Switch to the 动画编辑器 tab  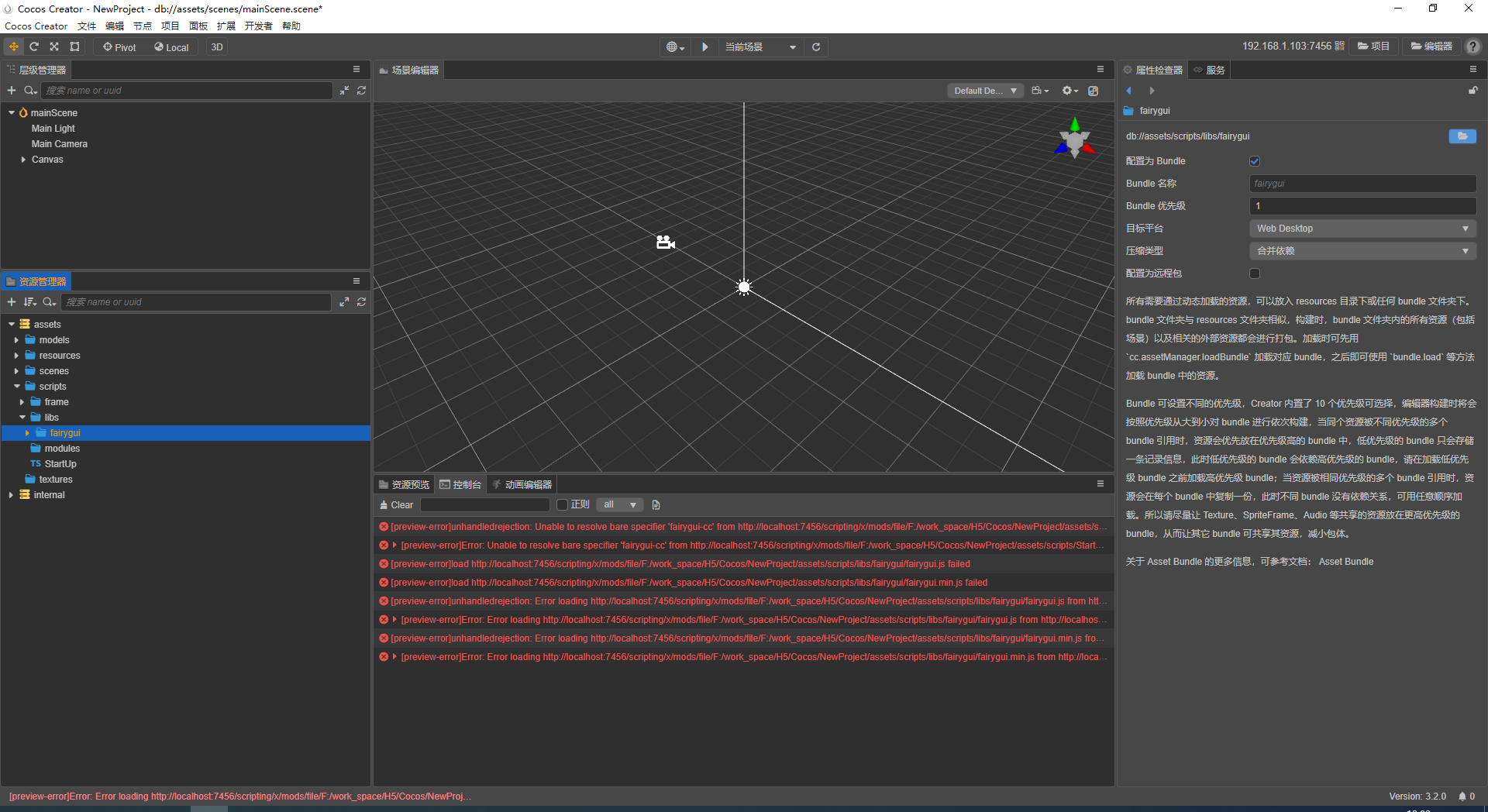tap(522, 484)
